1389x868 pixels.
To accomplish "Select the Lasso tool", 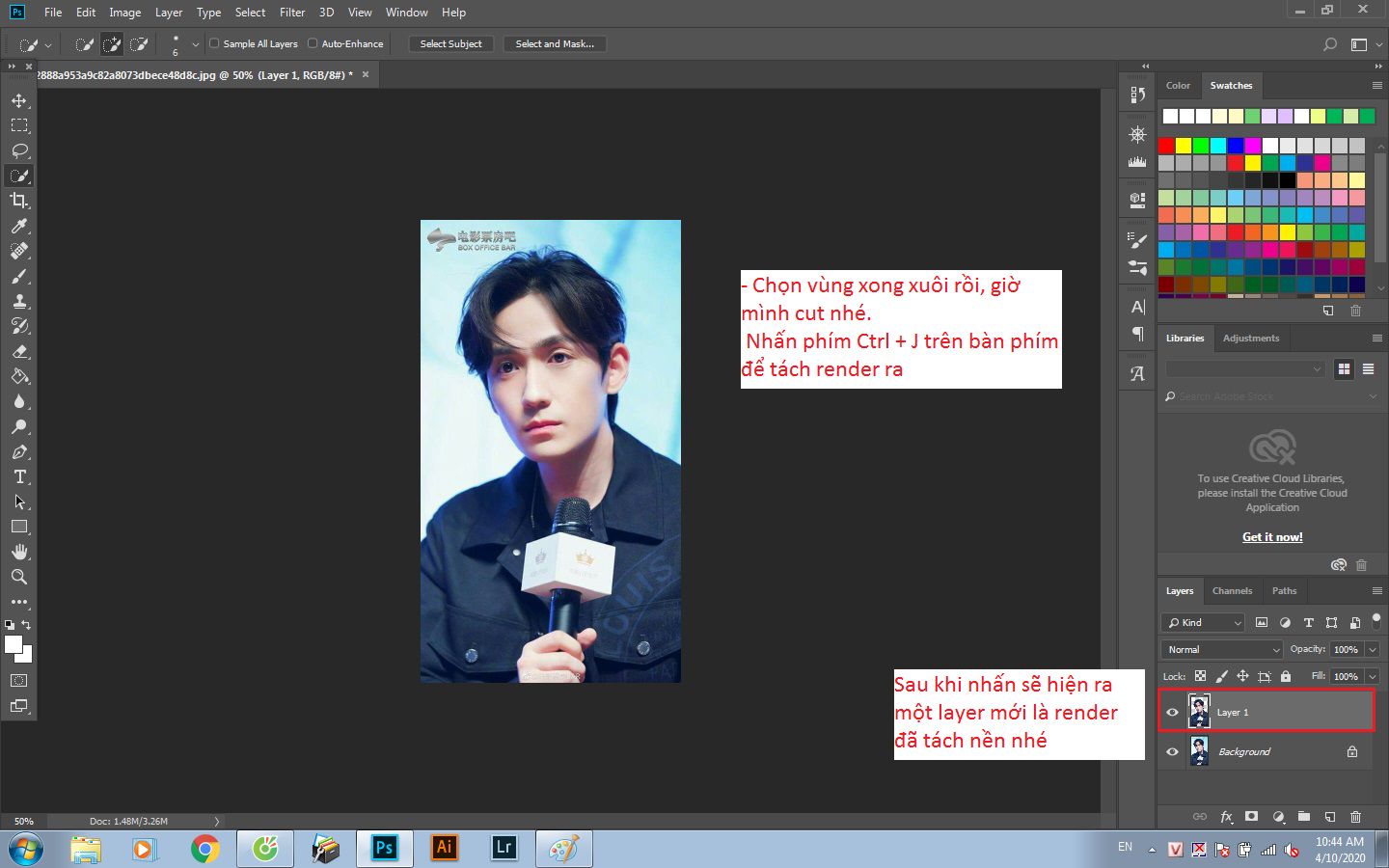I will [19, 150].
